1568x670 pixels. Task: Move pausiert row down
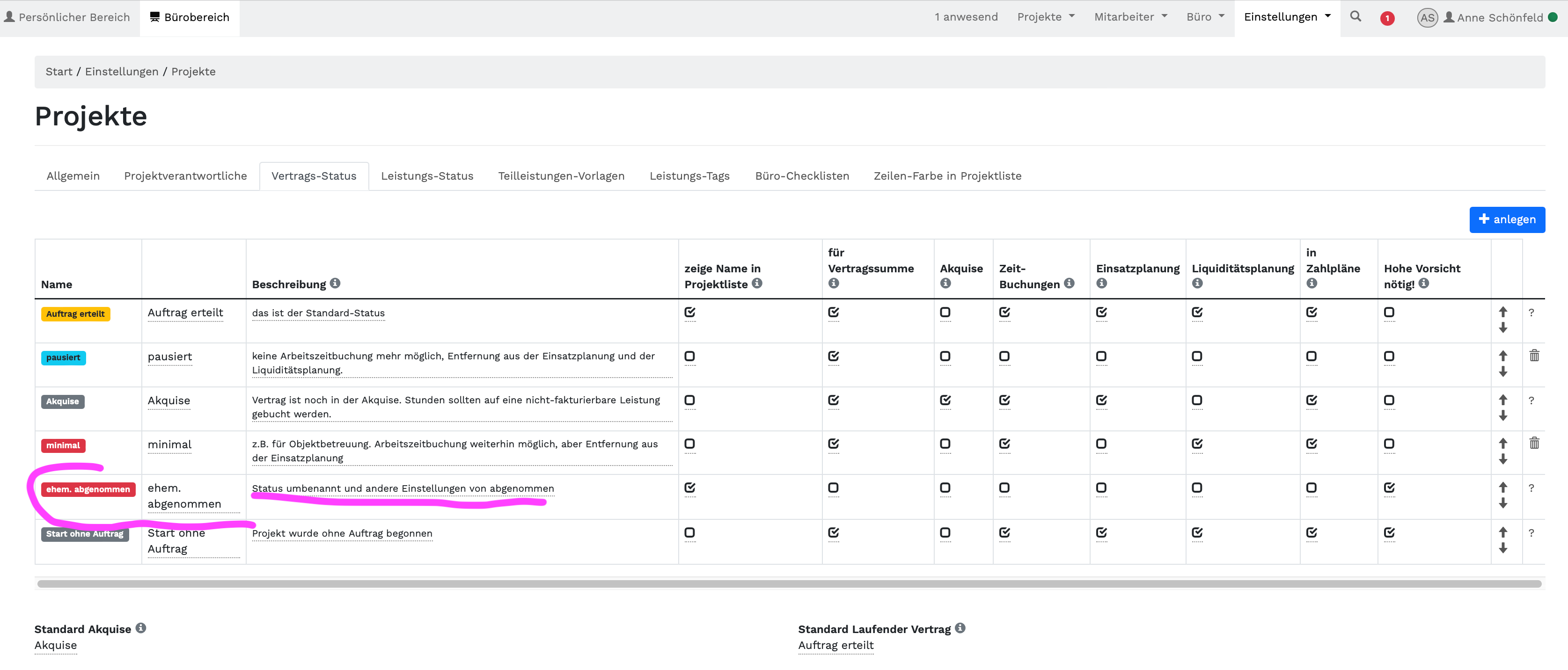pyautogui.click(x=1503, y=372)
